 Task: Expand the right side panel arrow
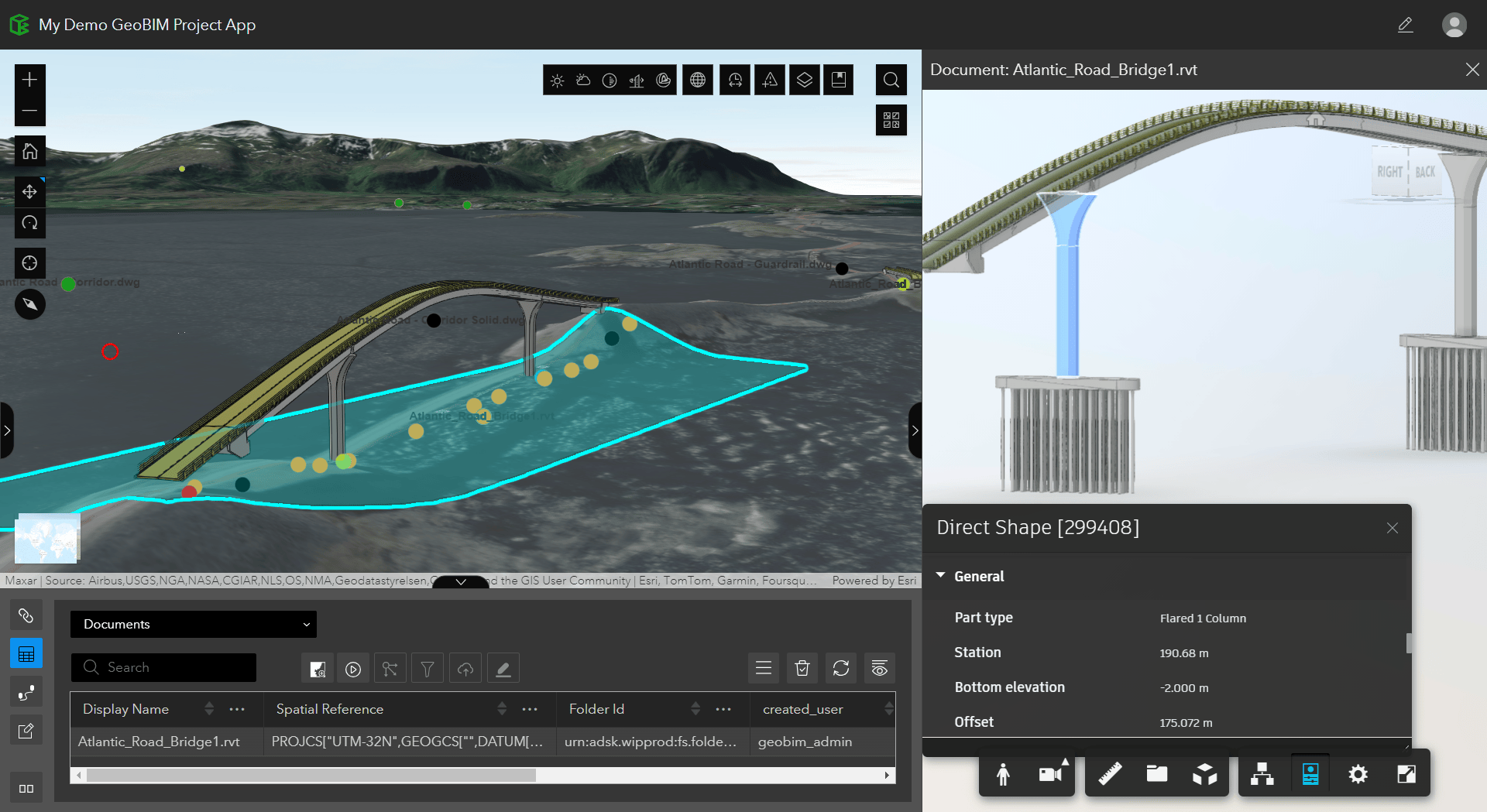tap(915, 431)
